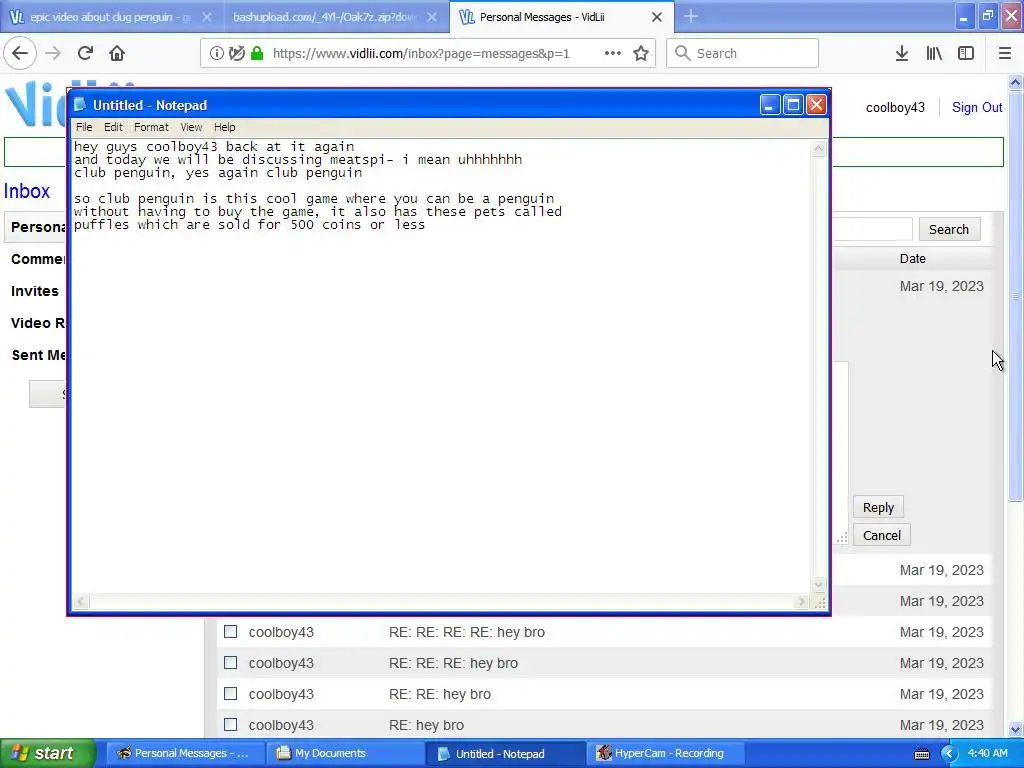Open My Documents from the taskbar

[x=346, y=753]
